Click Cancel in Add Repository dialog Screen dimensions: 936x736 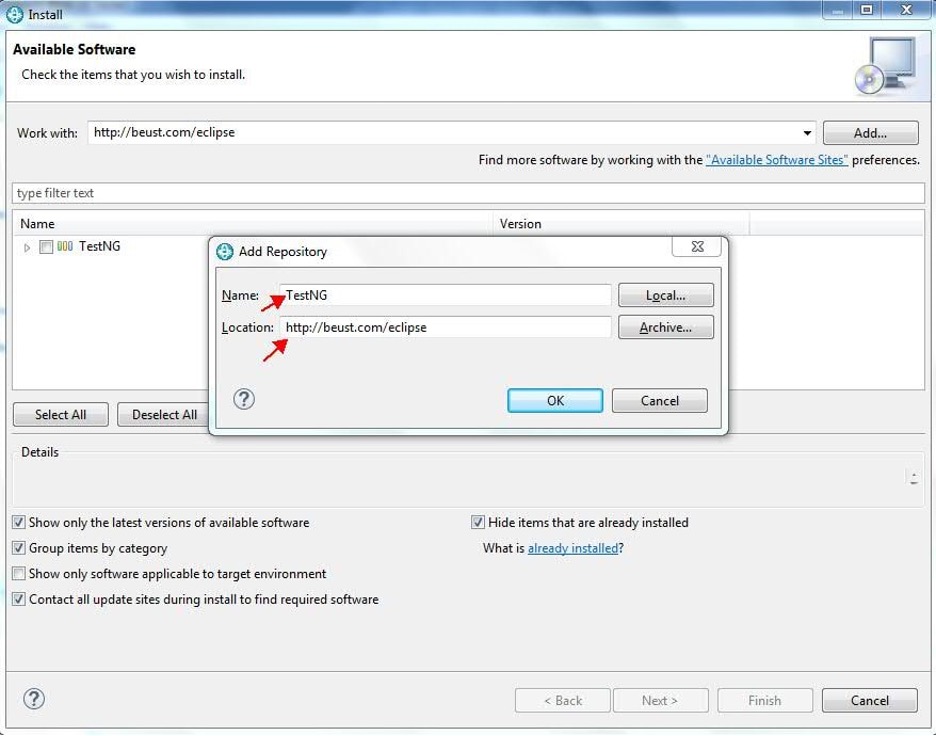[x=660, y=401]
